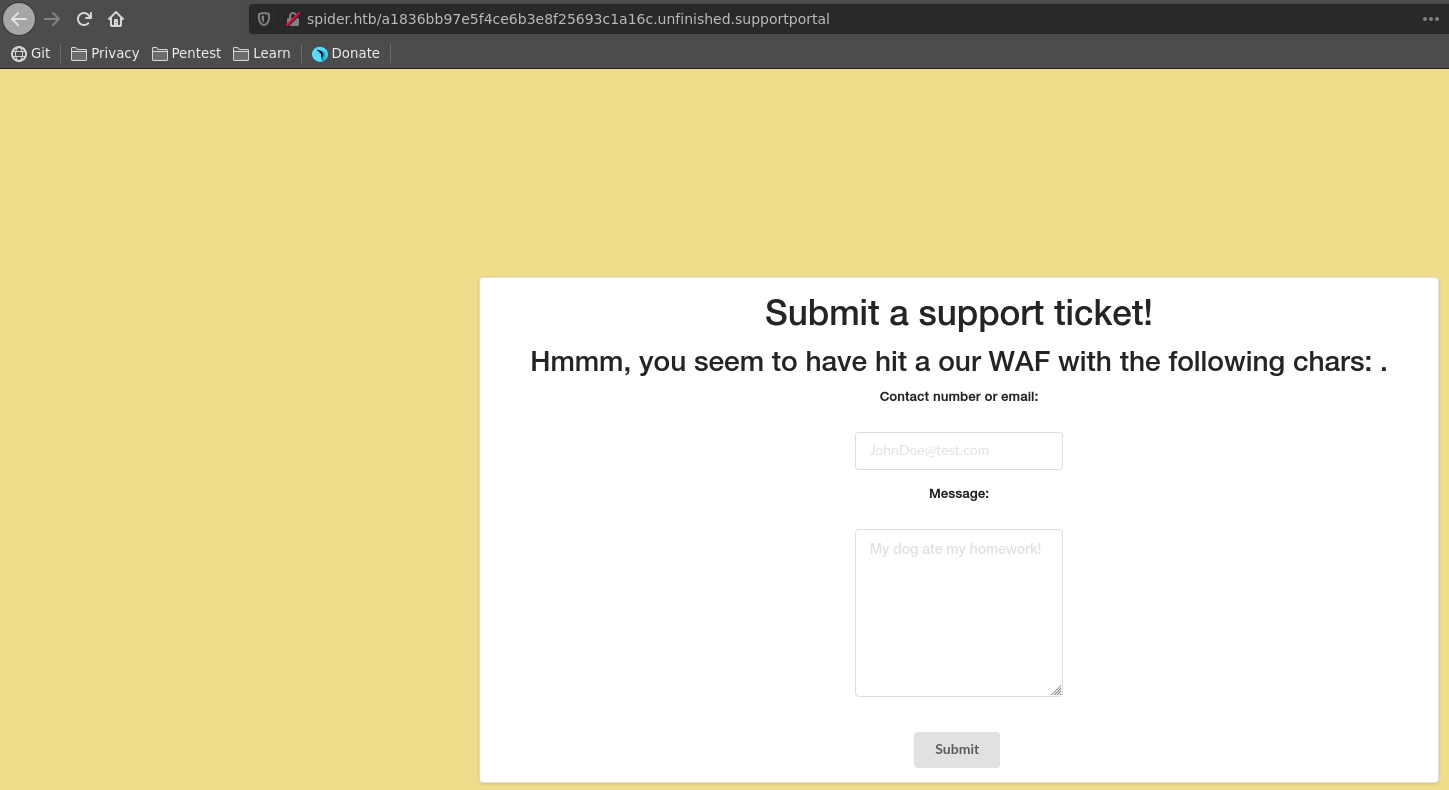Click the "Submit a support ticket!" heading

[958, 313]
